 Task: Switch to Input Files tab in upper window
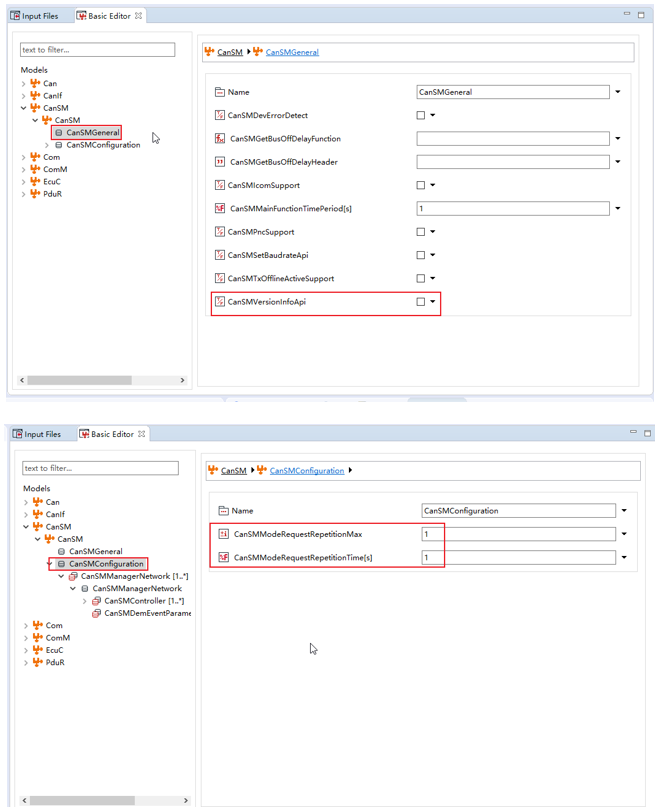click(x=35, y=16)
